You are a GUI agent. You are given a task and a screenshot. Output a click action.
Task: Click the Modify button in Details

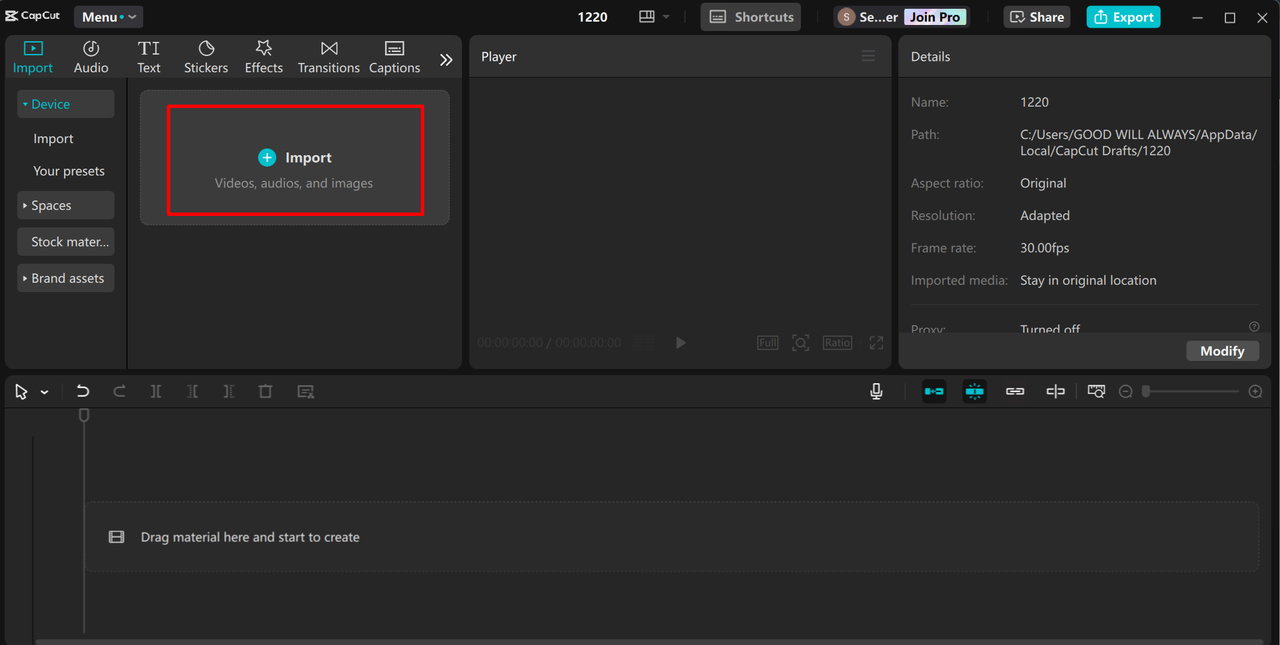click(1222, 351)
